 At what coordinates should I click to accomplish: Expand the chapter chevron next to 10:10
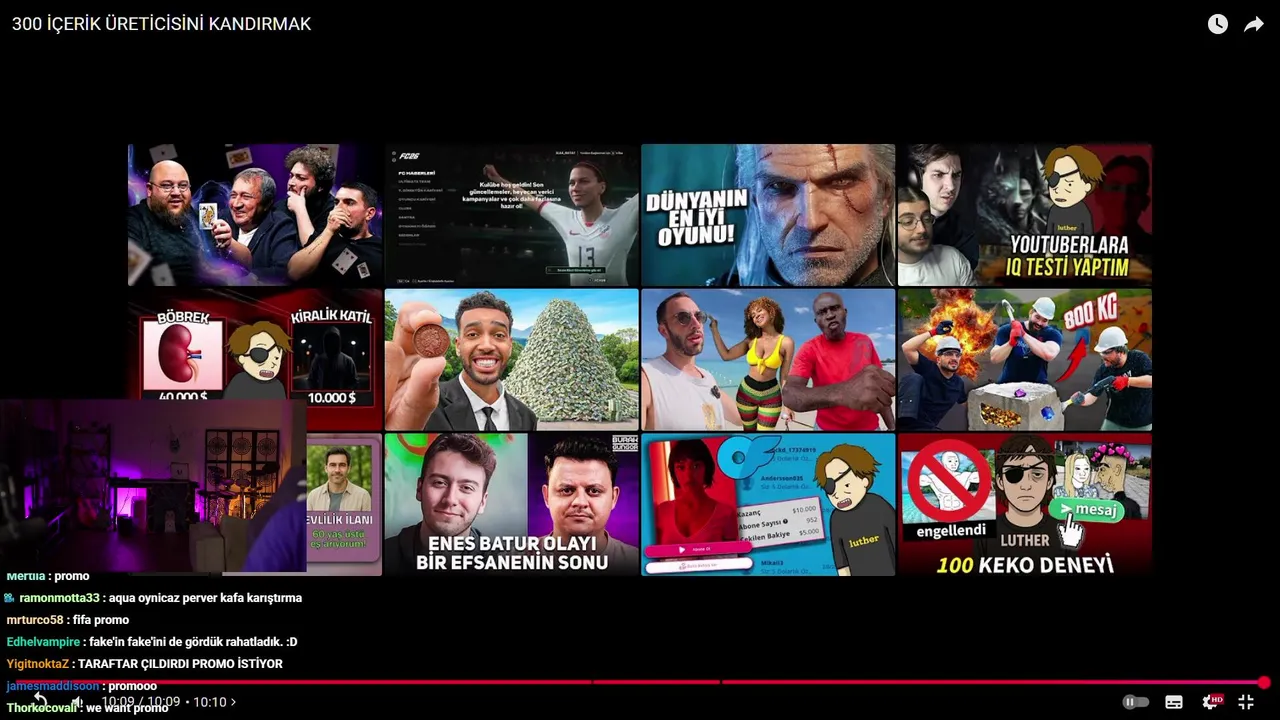click(x=233, y=702)
